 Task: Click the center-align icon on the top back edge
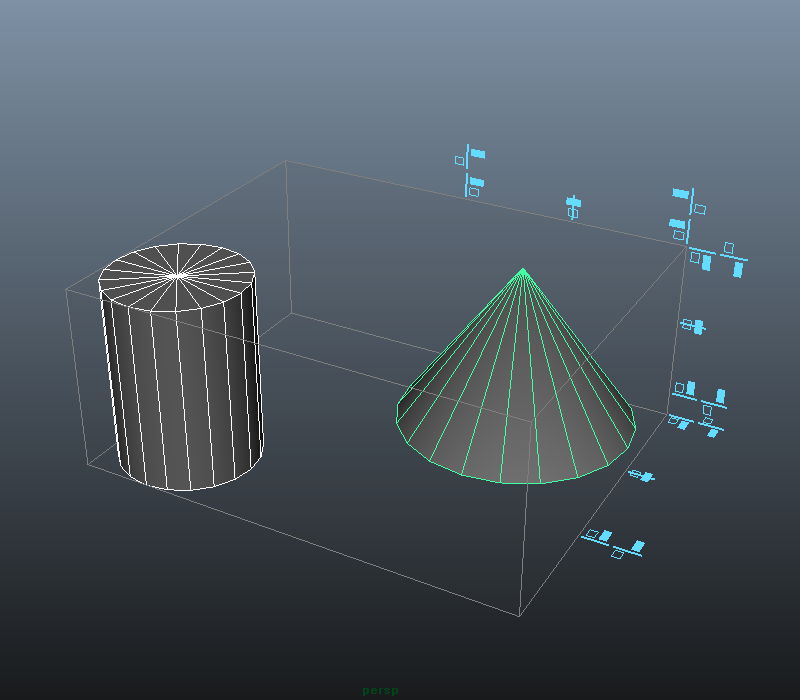573,207
